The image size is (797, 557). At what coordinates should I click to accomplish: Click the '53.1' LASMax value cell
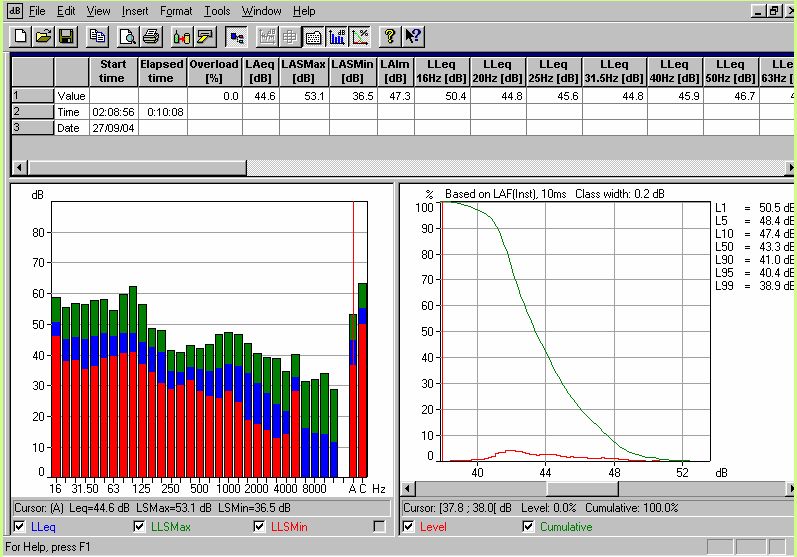coord(304,96)
